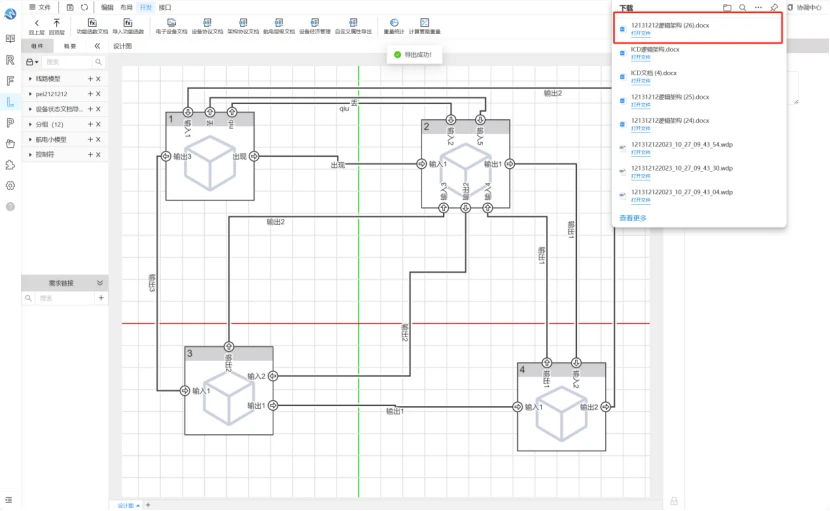Go back up one level (回上层)
The image size is (830, 511).
[37, 26]
